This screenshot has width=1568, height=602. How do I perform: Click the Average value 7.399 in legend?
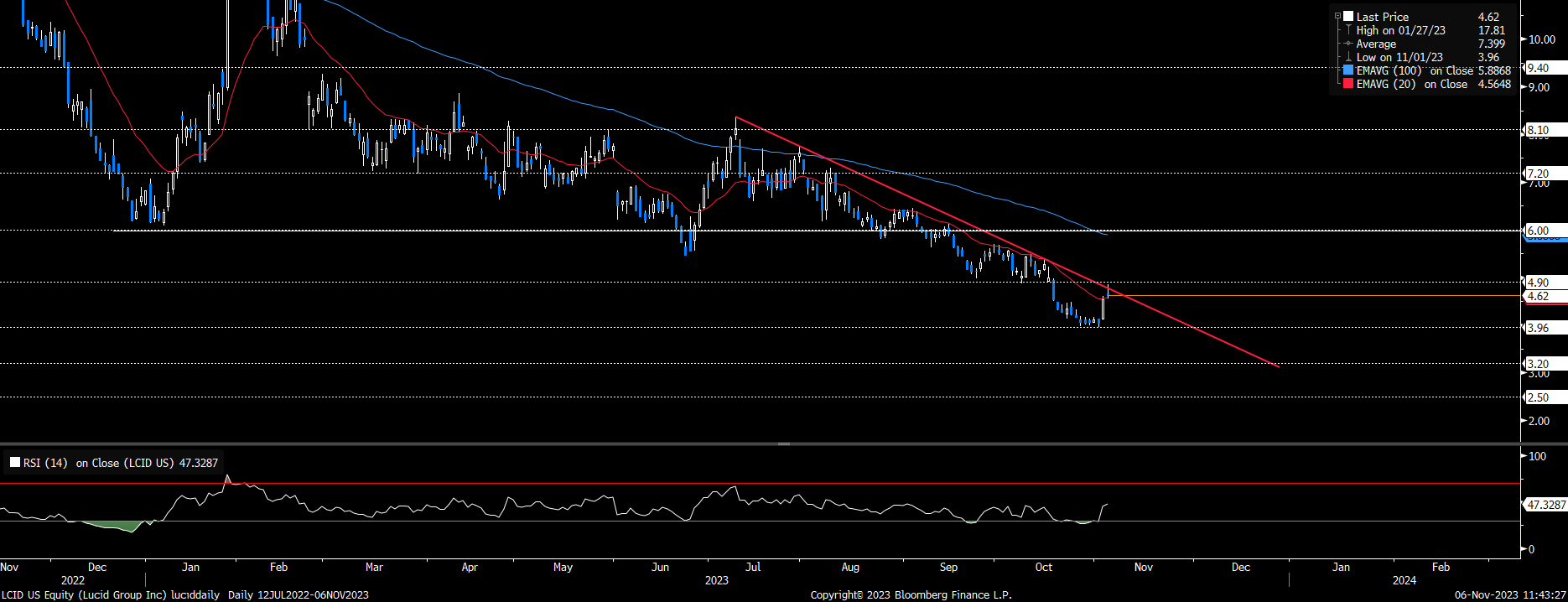click(1491, 44)
